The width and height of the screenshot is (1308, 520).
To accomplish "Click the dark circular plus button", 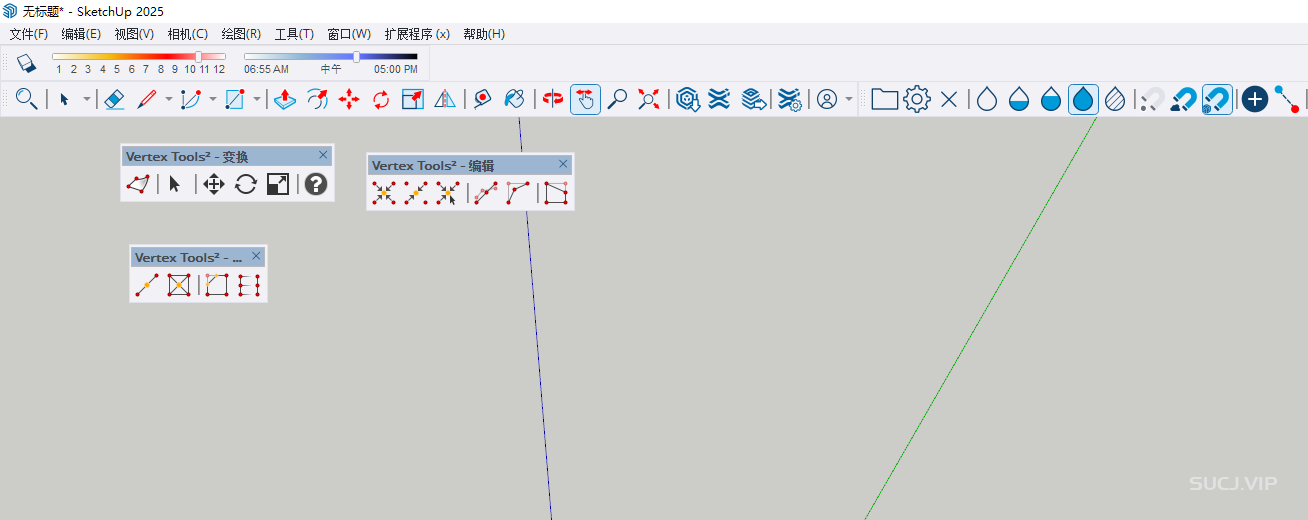I will coord(1255,99).
